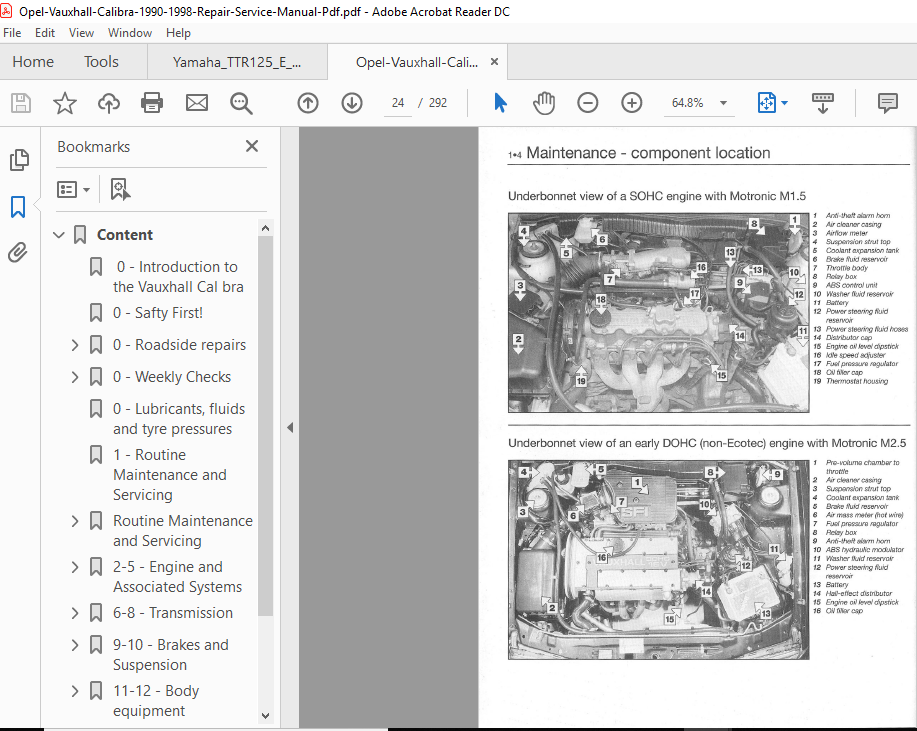Toggle the bookmarks panel icon
The image size is (917, 731).
coord(18,206)
